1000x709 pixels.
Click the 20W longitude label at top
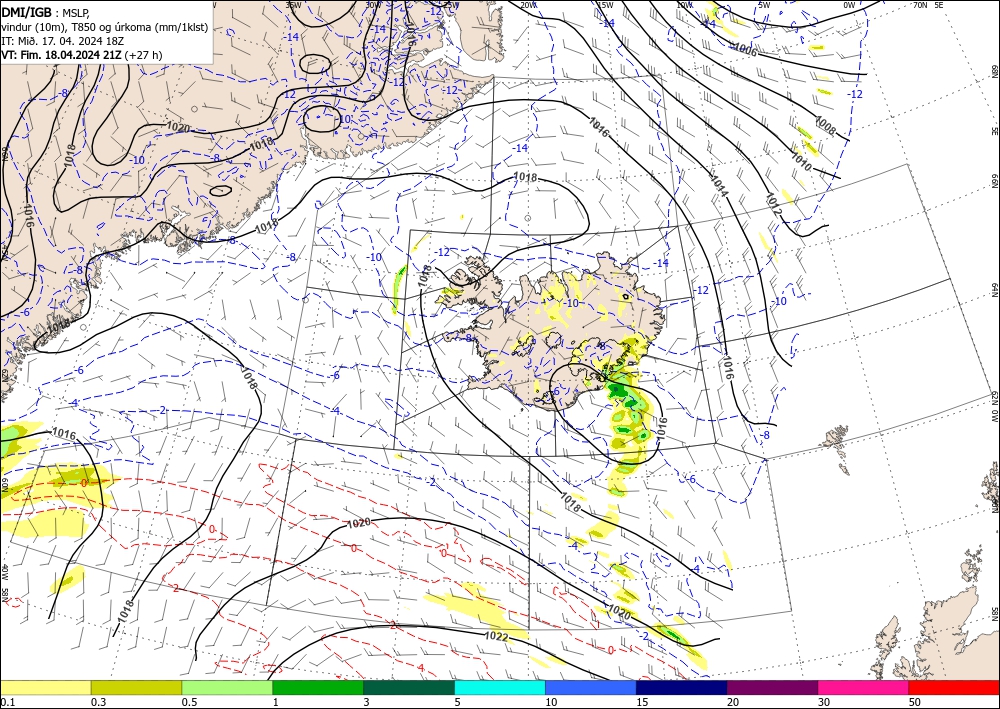(x=527, y=5)
